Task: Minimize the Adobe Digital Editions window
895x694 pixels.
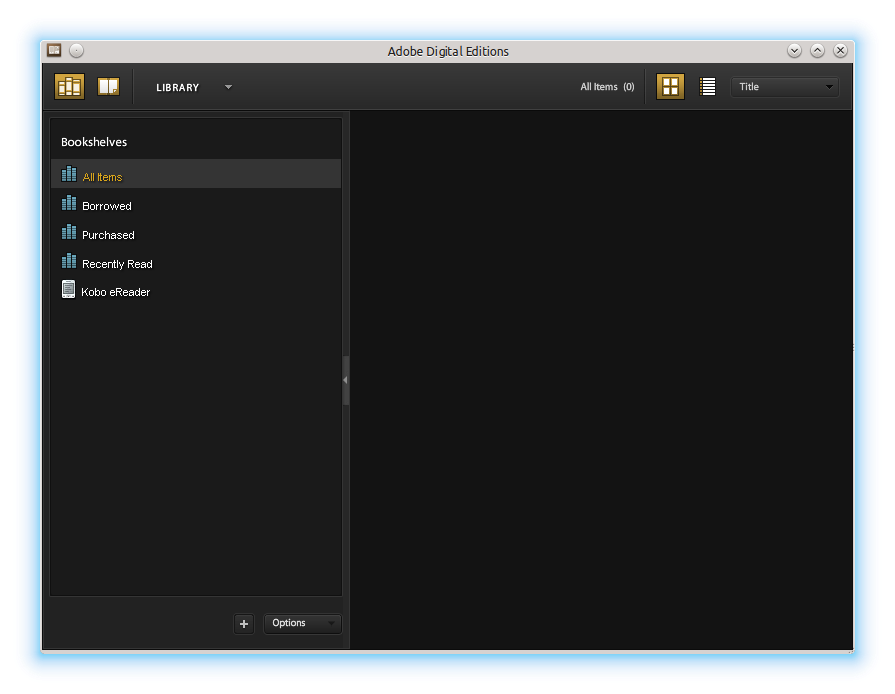Action: point(794,51)
